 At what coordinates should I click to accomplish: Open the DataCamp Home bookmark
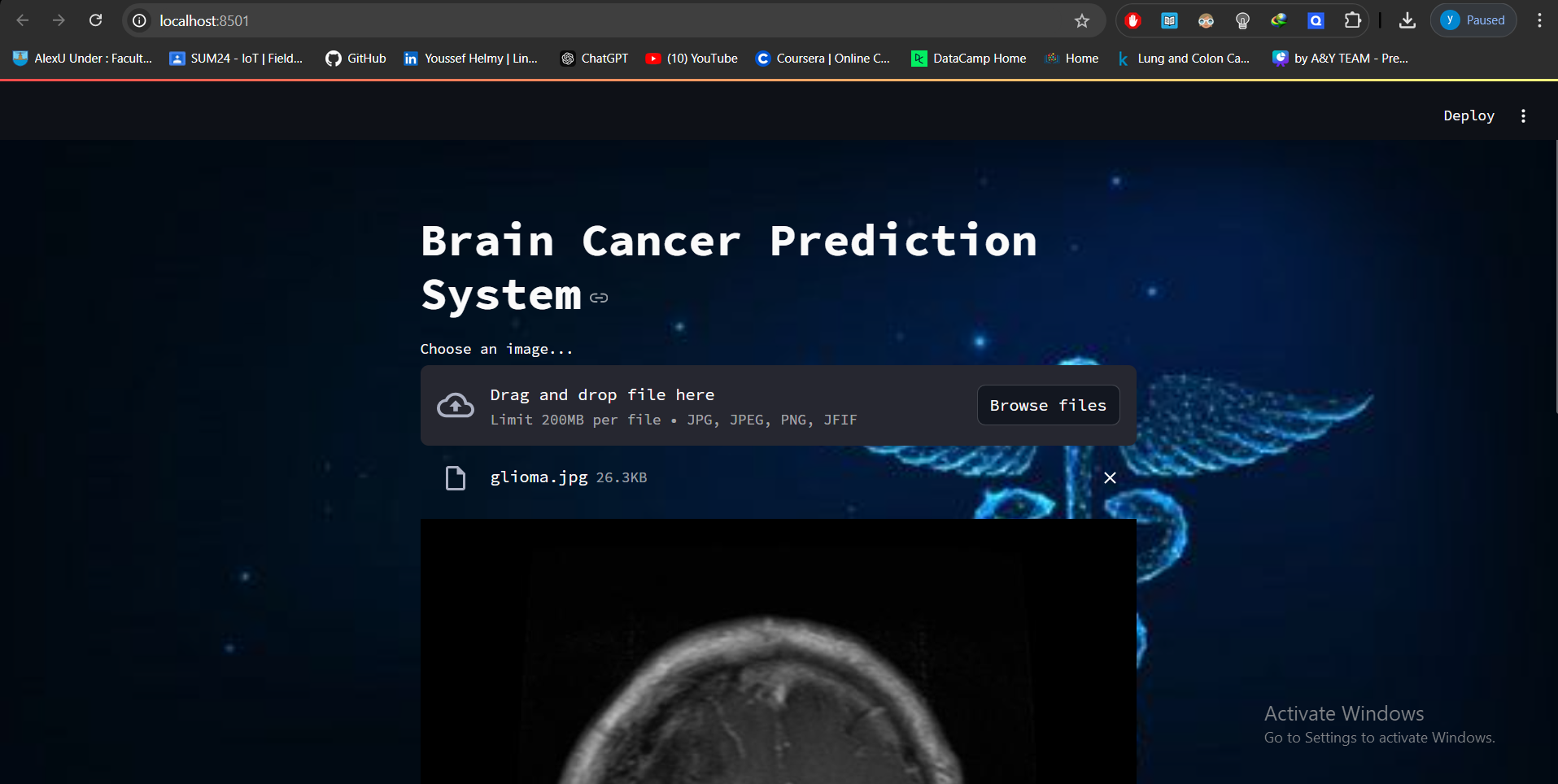(x=968, y=59)
